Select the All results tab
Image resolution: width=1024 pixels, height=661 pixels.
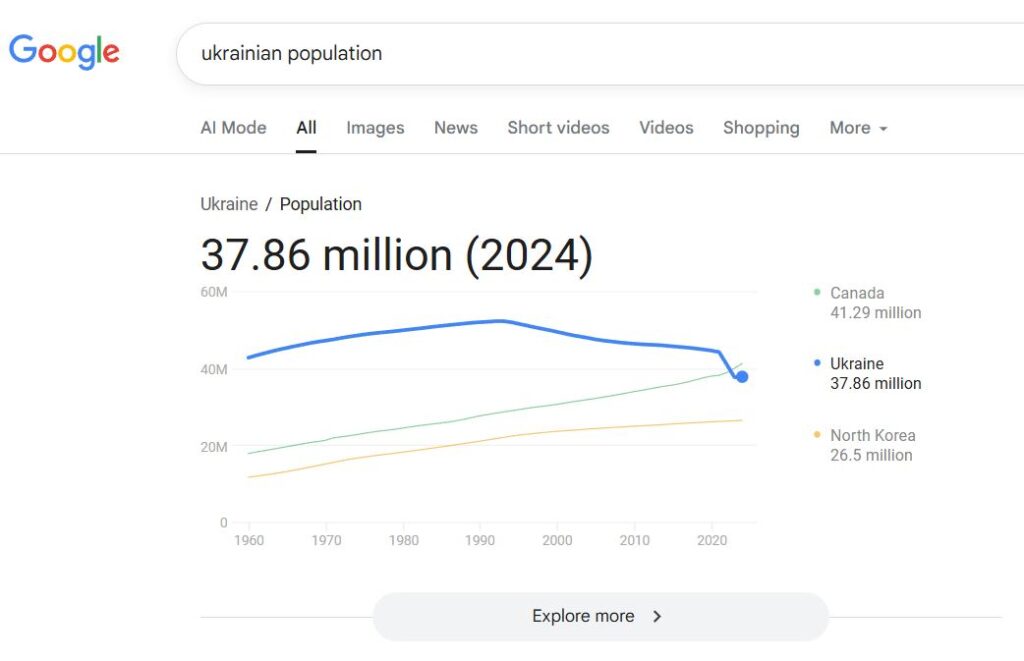pos(306,128)
